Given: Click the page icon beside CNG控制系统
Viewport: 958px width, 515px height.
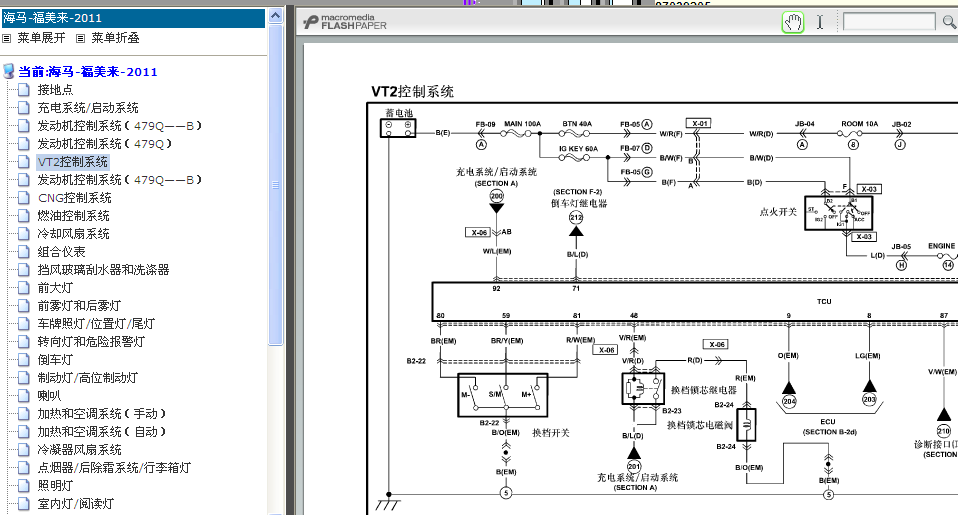Looking at the screenshot, I should click(x=24, y=198).
